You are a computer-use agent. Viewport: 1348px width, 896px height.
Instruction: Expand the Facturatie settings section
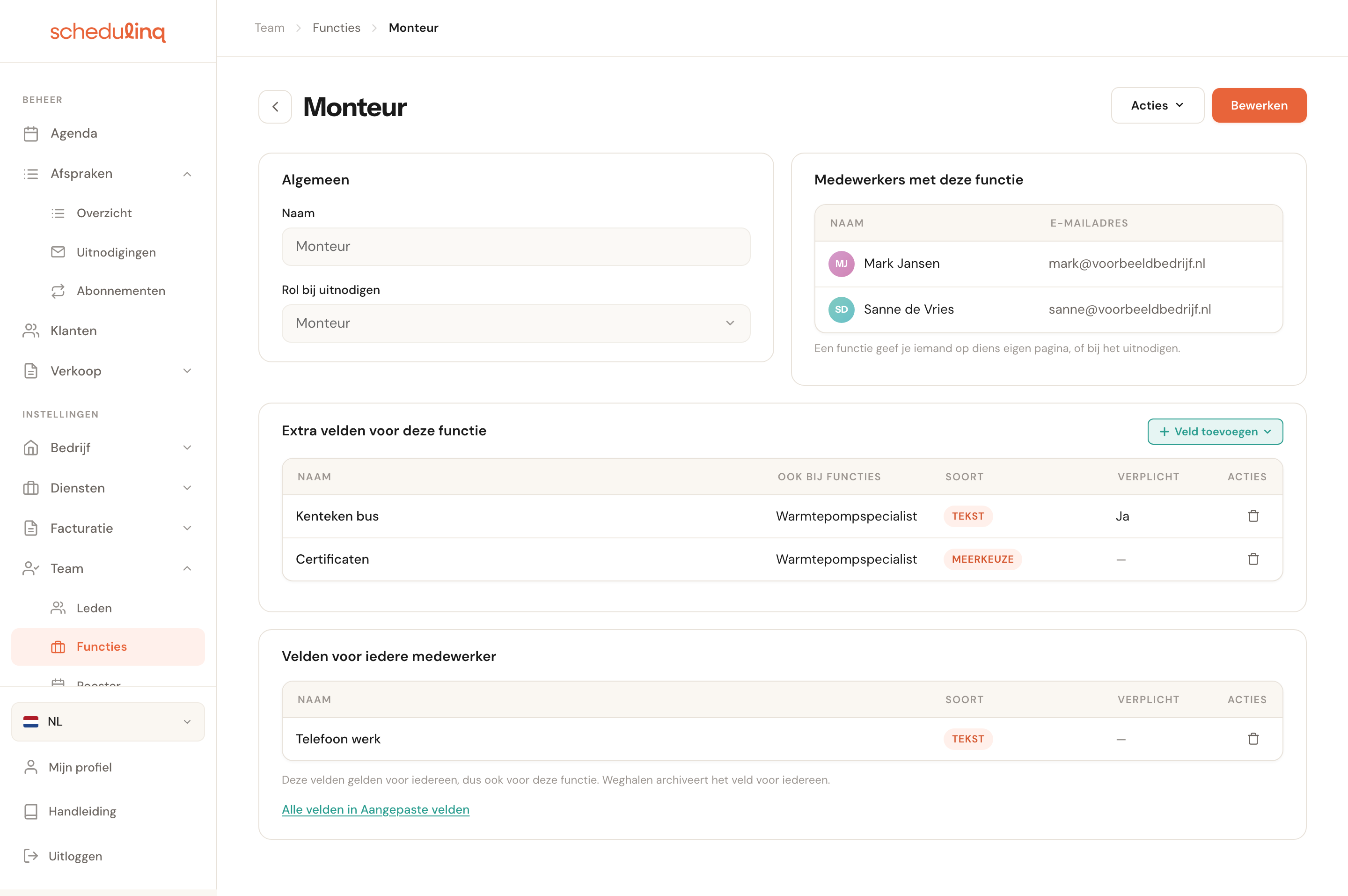coord(187,528)
